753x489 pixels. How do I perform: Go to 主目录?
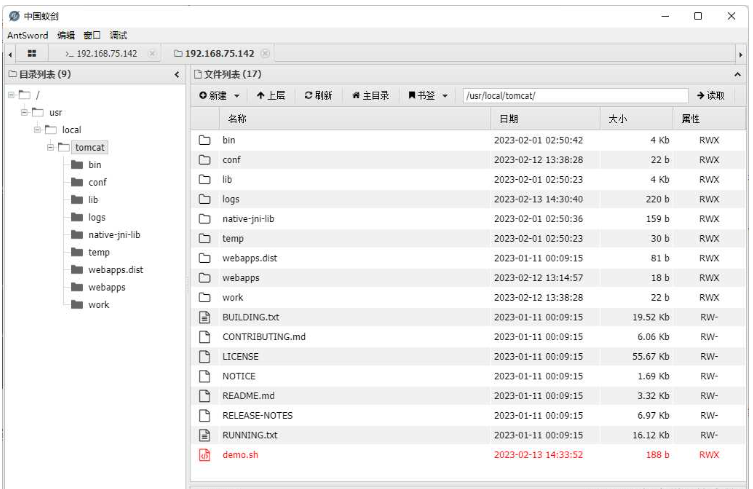coord(370,96)
